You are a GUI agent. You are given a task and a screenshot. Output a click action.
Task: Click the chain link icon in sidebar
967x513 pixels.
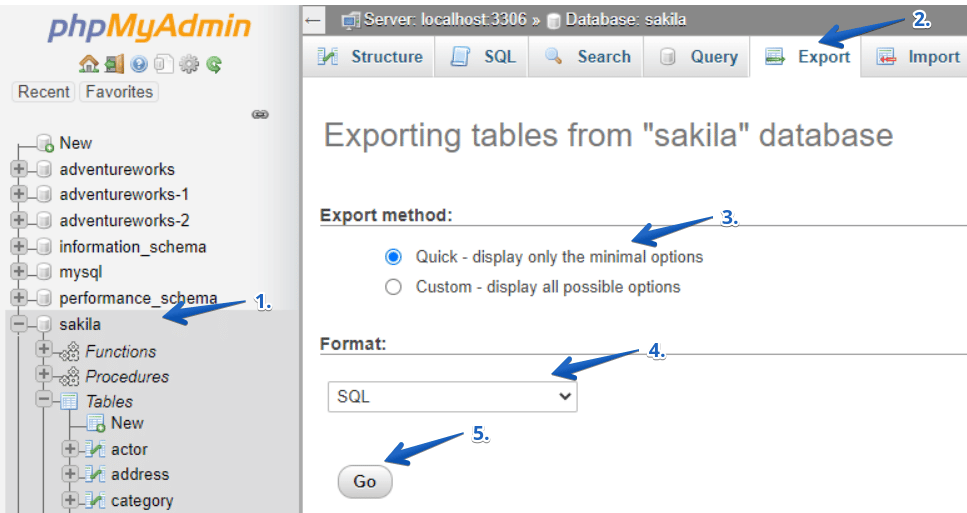pyautogui.click(x=260, y=114)
